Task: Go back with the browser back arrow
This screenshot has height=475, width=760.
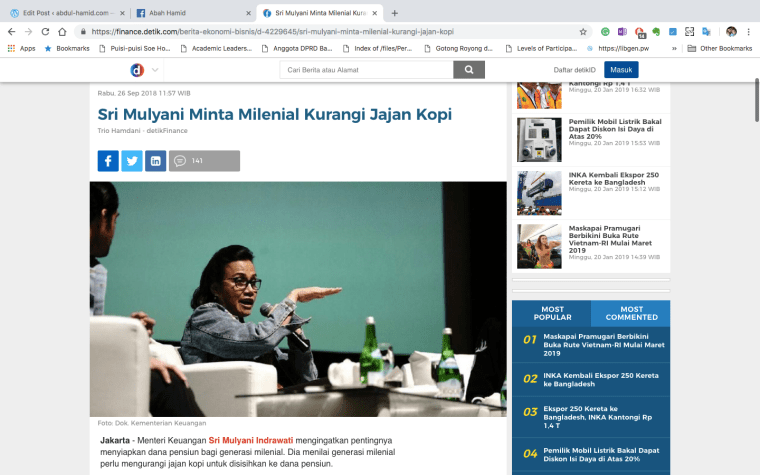Action: pos(12,32)
